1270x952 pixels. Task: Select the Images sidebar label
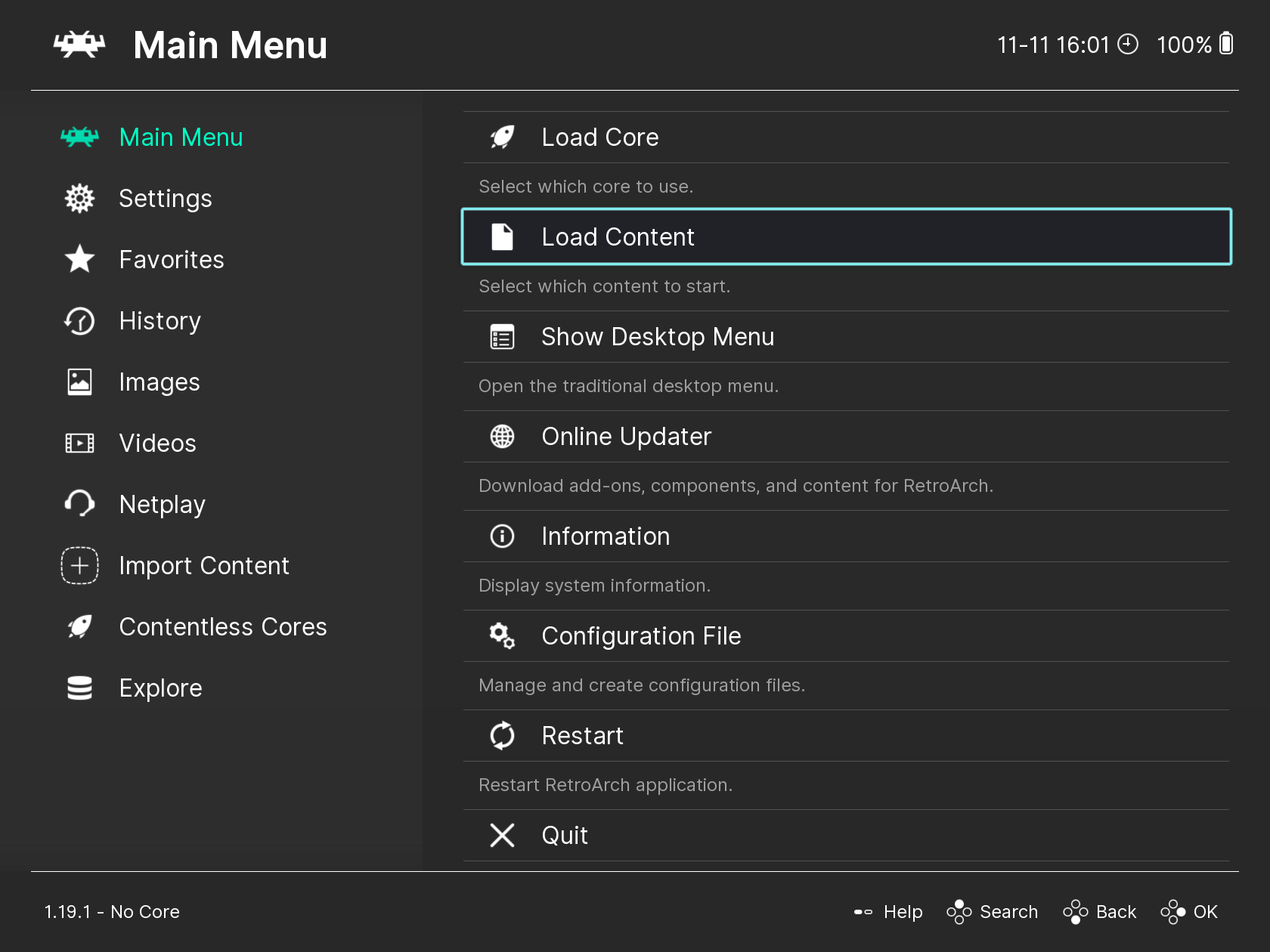160,382
